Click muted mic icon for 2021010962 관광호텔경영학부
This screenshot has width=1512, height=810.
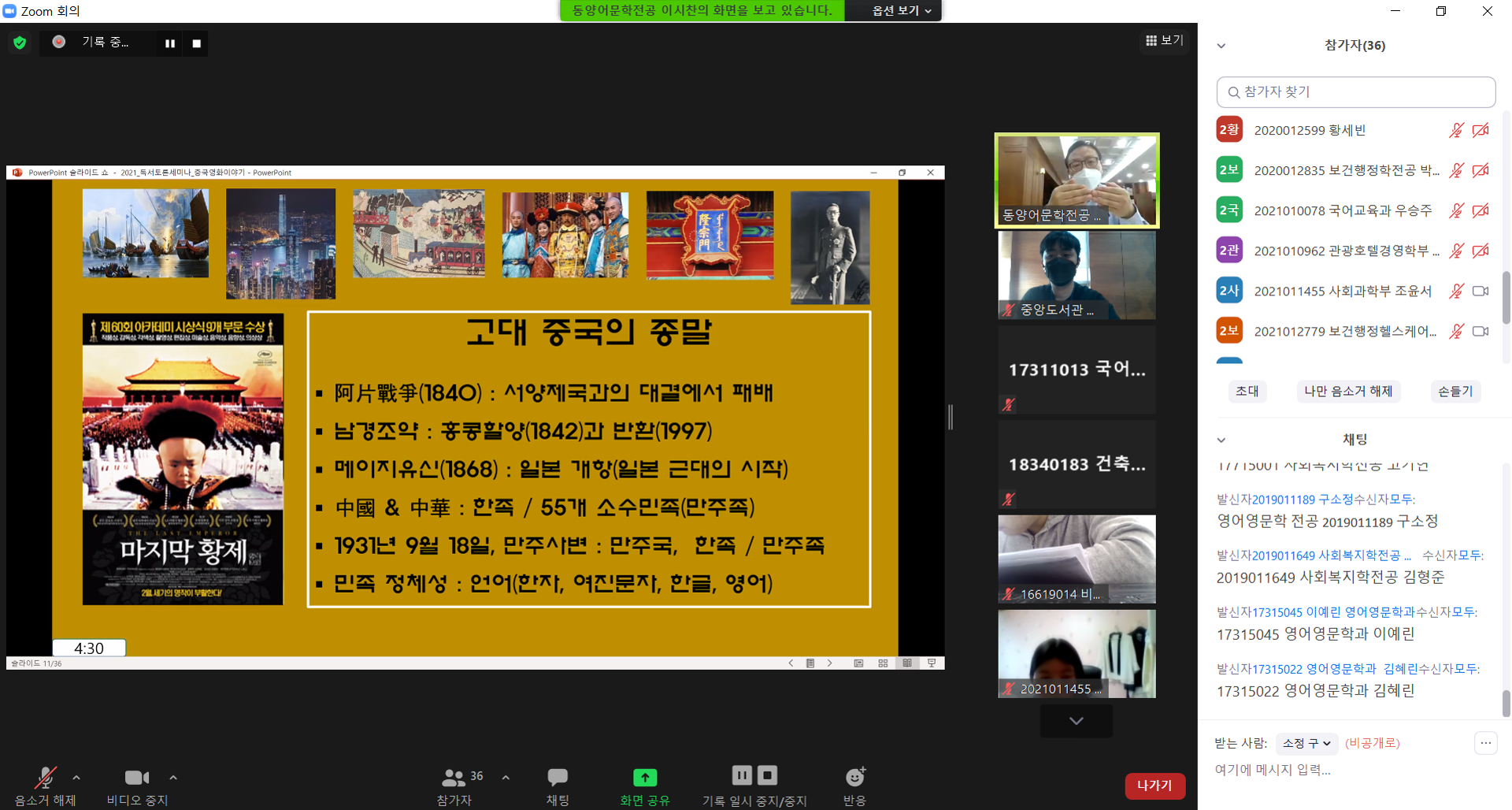pos(1456,251)
